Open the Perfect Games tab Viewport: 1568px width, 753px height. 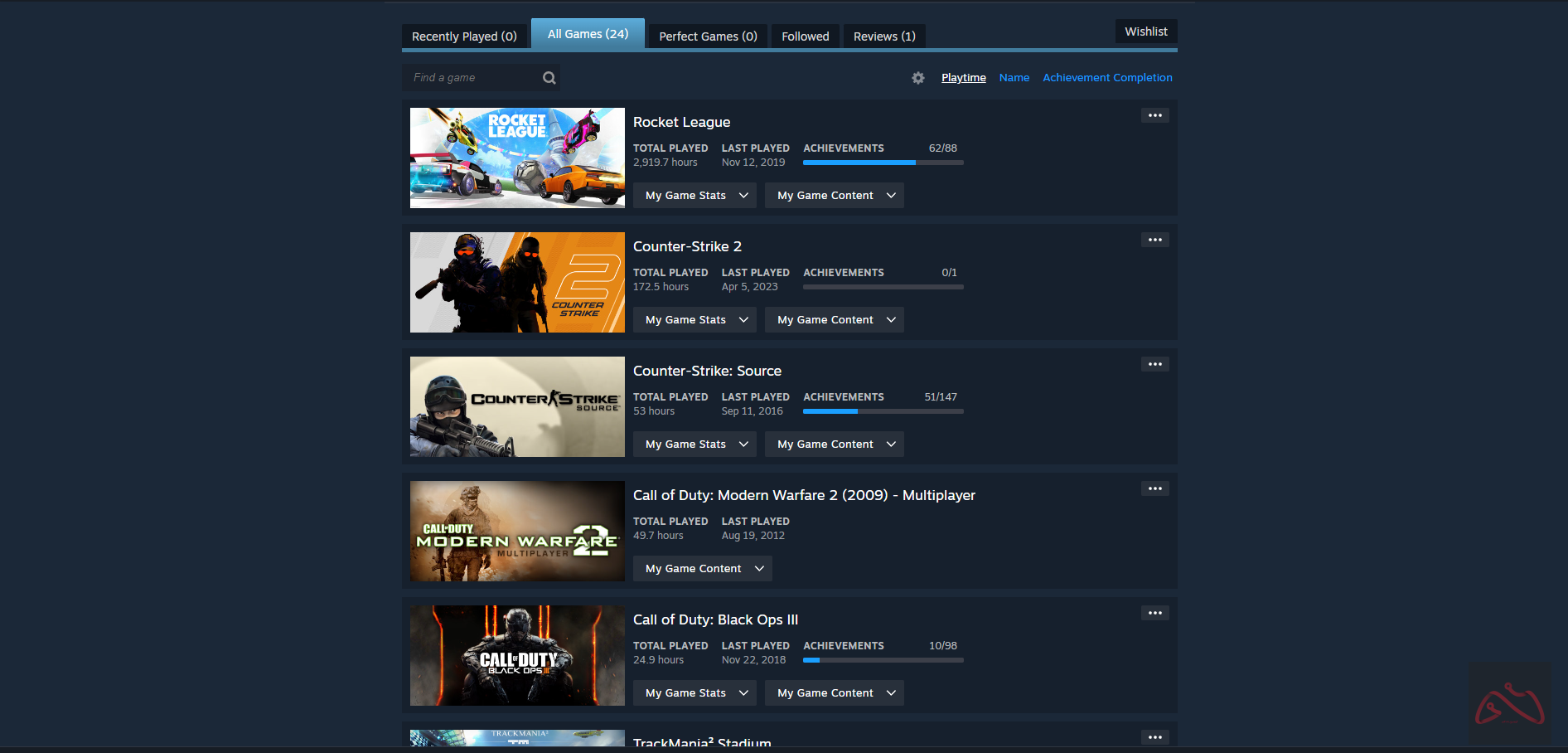(708, 36)
